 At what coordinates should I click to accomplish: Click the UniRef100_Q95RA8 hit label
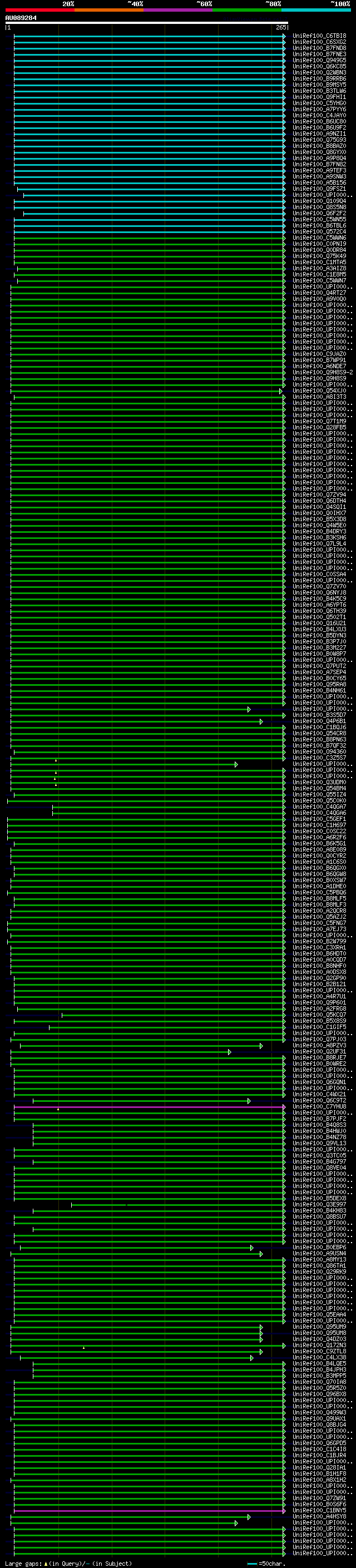point(319,684)
